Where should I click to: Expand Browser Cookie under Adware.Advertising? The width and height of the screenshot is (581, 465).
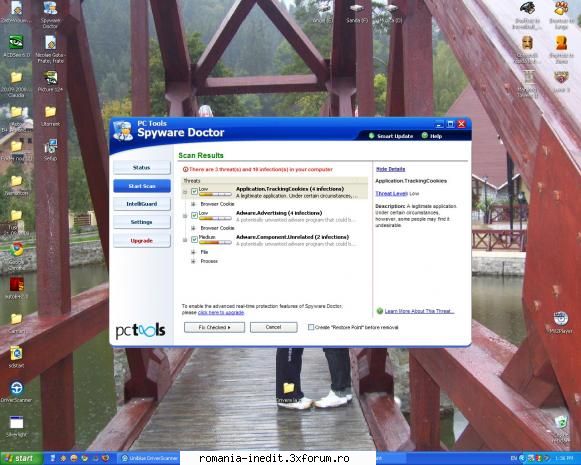pos(193,228)
